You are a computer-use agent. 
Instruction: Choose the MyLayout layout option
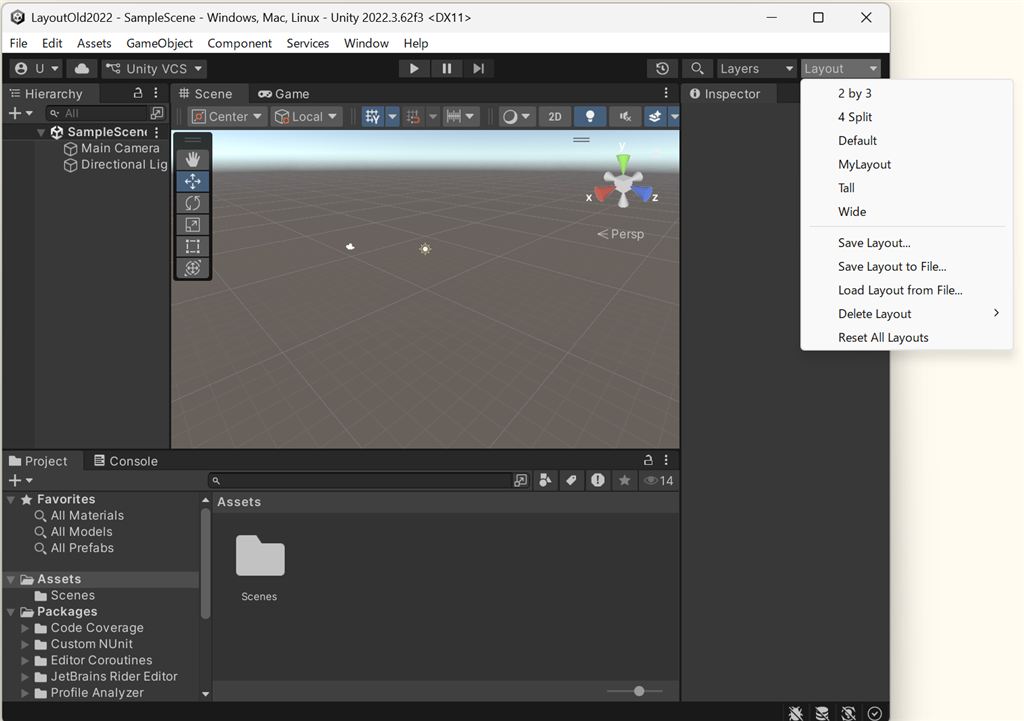(864, 164)
